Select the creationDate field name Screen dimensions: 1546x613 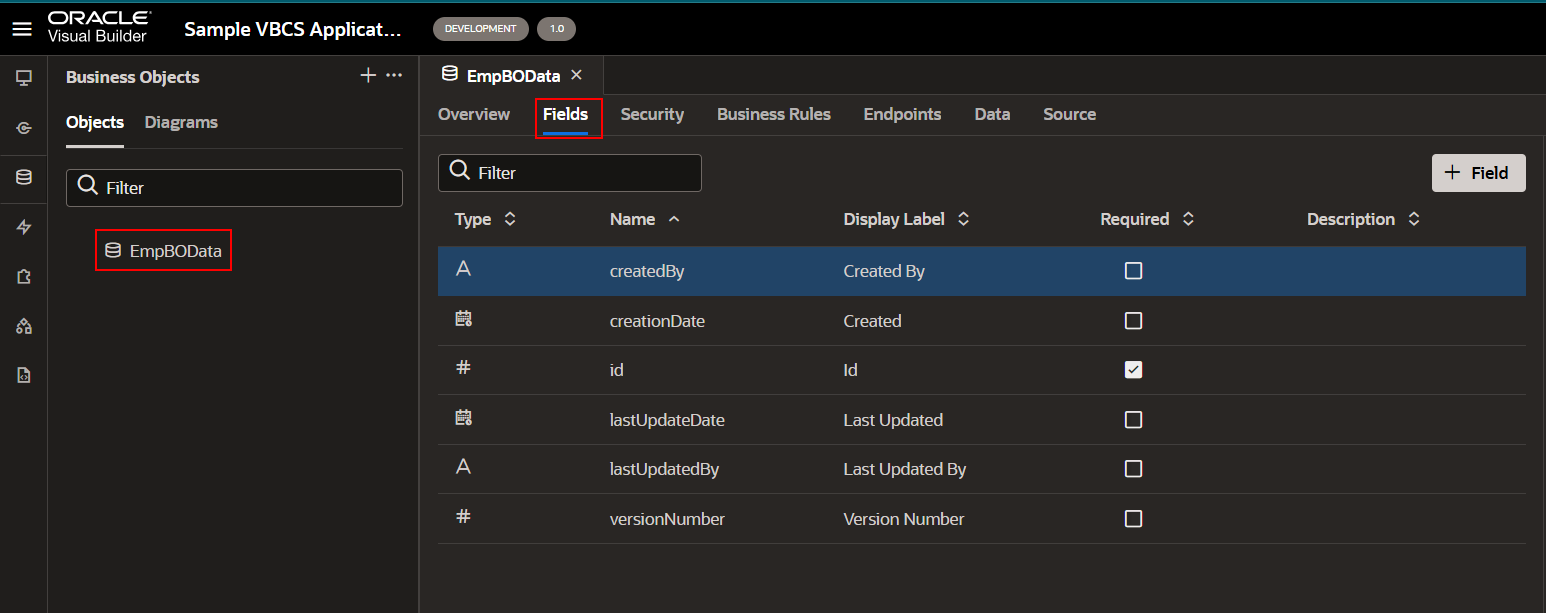pos(659,321)
